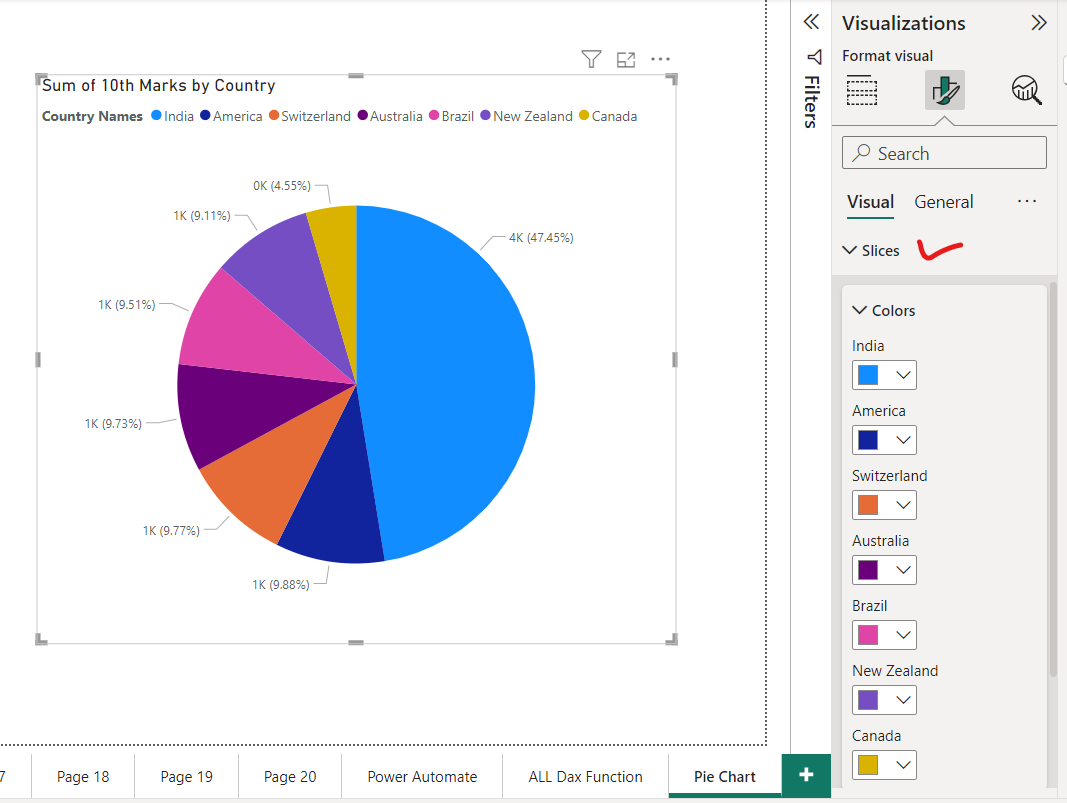
Task: Open the Analytics pane magnifying glass icon
Action: (1025, 89)
